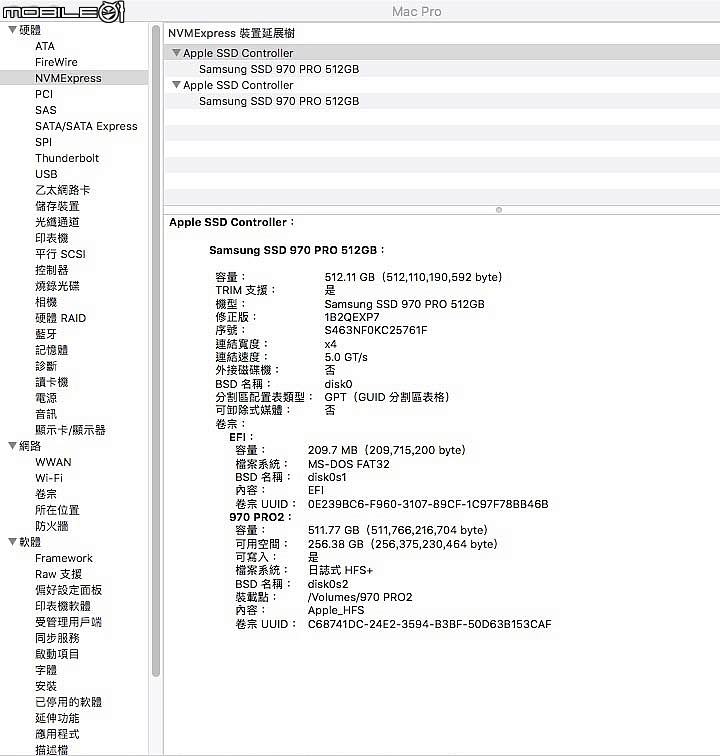Select 光纖通道 in the sidebar

coord(57,222)
